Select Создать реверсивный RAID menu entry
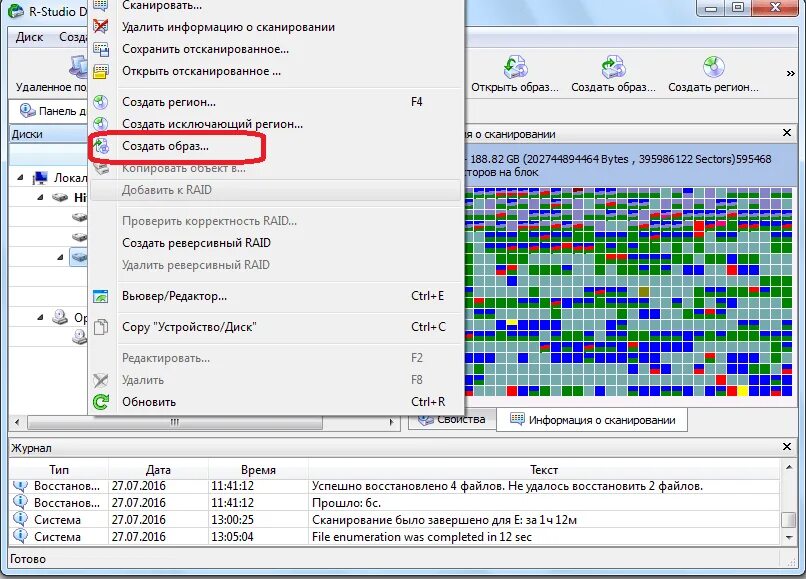 [196, 243]
